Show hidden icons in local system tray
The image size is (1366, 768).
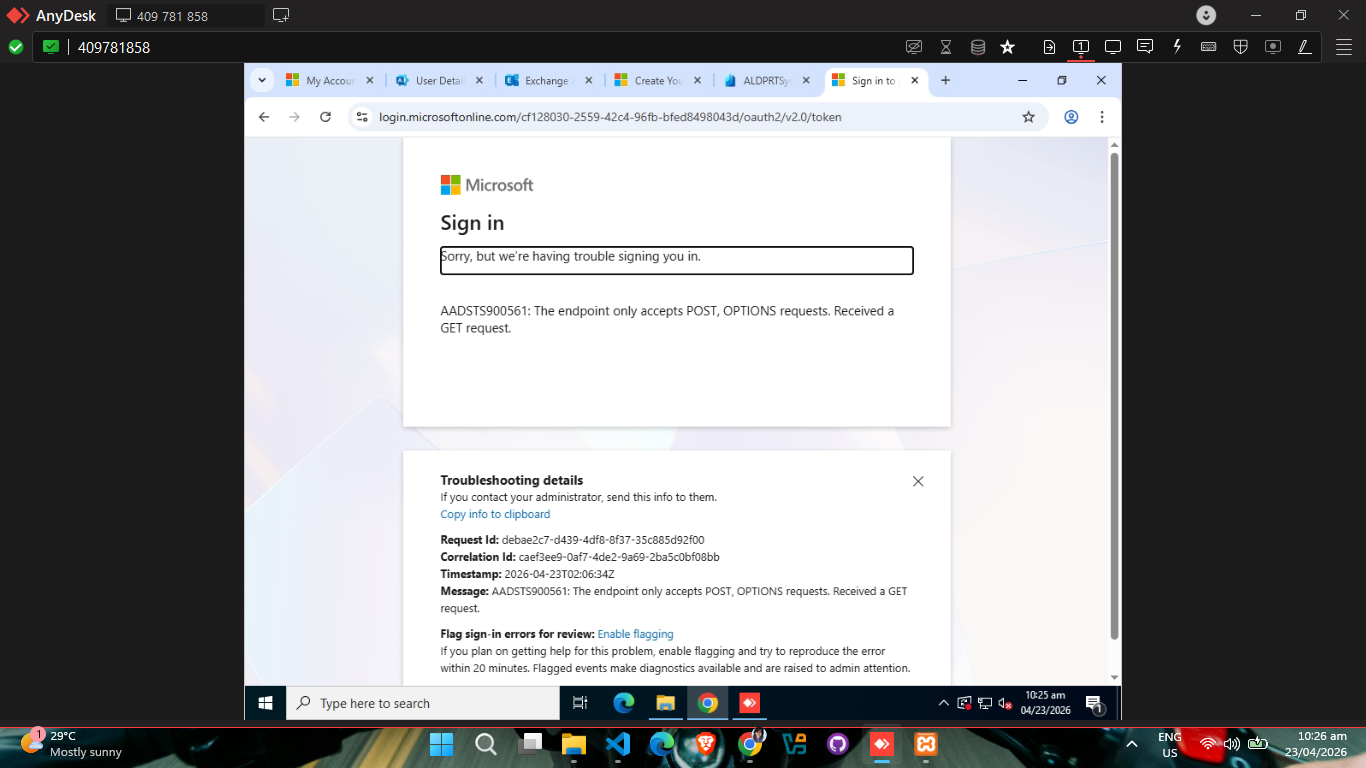pos(1132,744)
